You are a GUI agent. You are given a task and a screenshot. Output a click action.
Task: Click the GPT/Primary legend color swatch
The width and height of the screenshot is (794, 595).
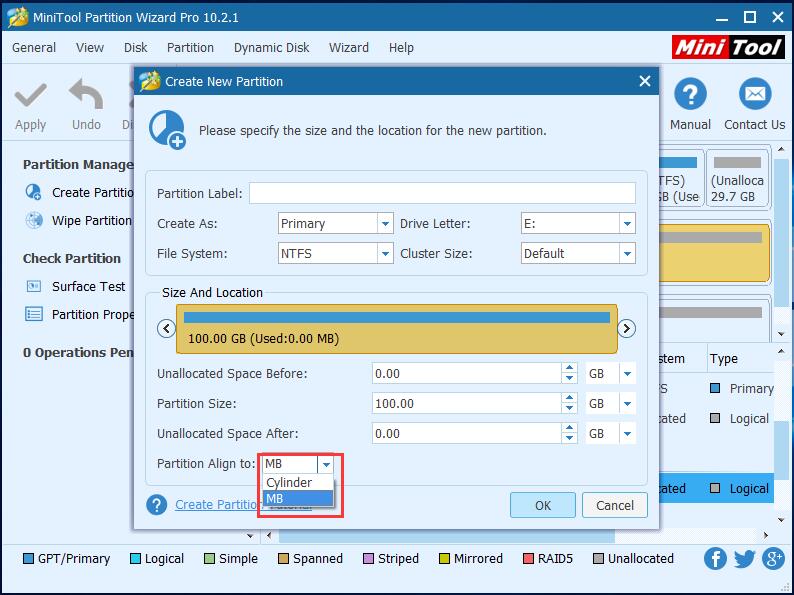[28, 559]
